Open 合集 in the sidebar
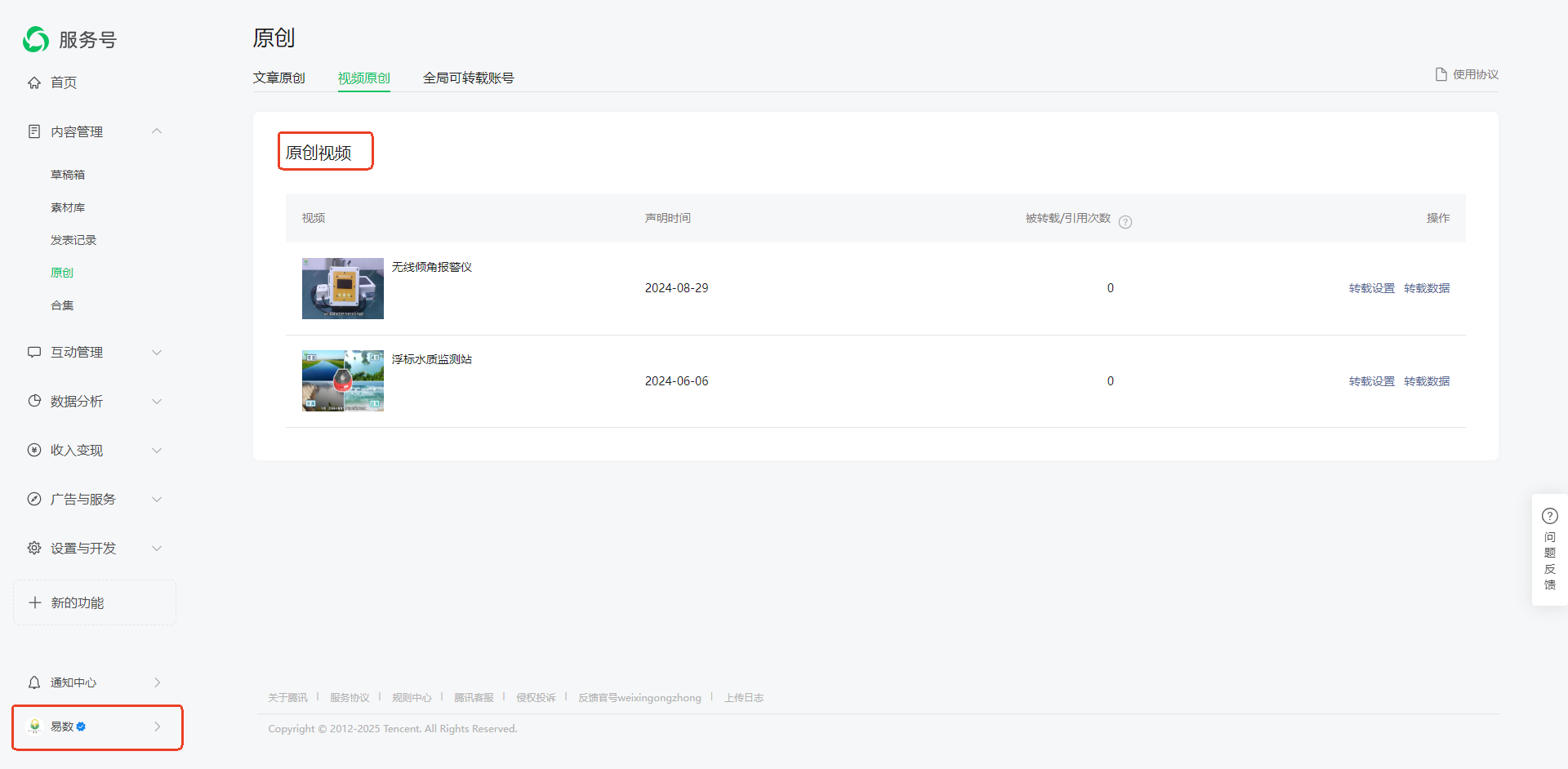1568x769 pixels. (x=62, y=305)
